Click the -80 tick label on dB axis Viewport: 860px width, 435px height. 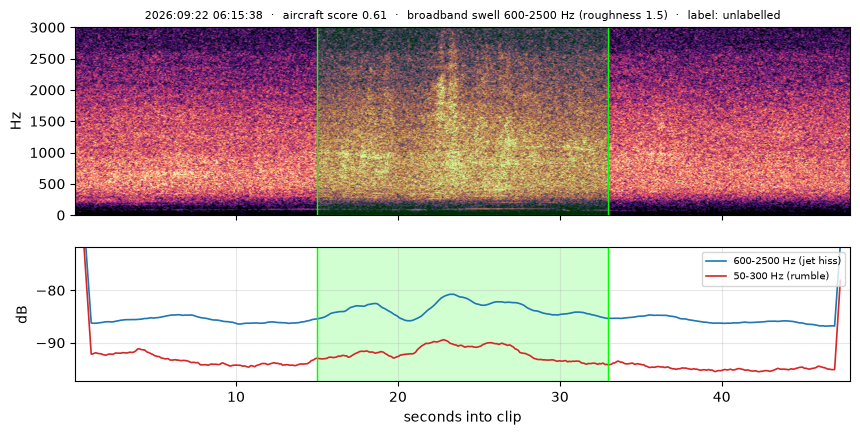click(51, 291)
